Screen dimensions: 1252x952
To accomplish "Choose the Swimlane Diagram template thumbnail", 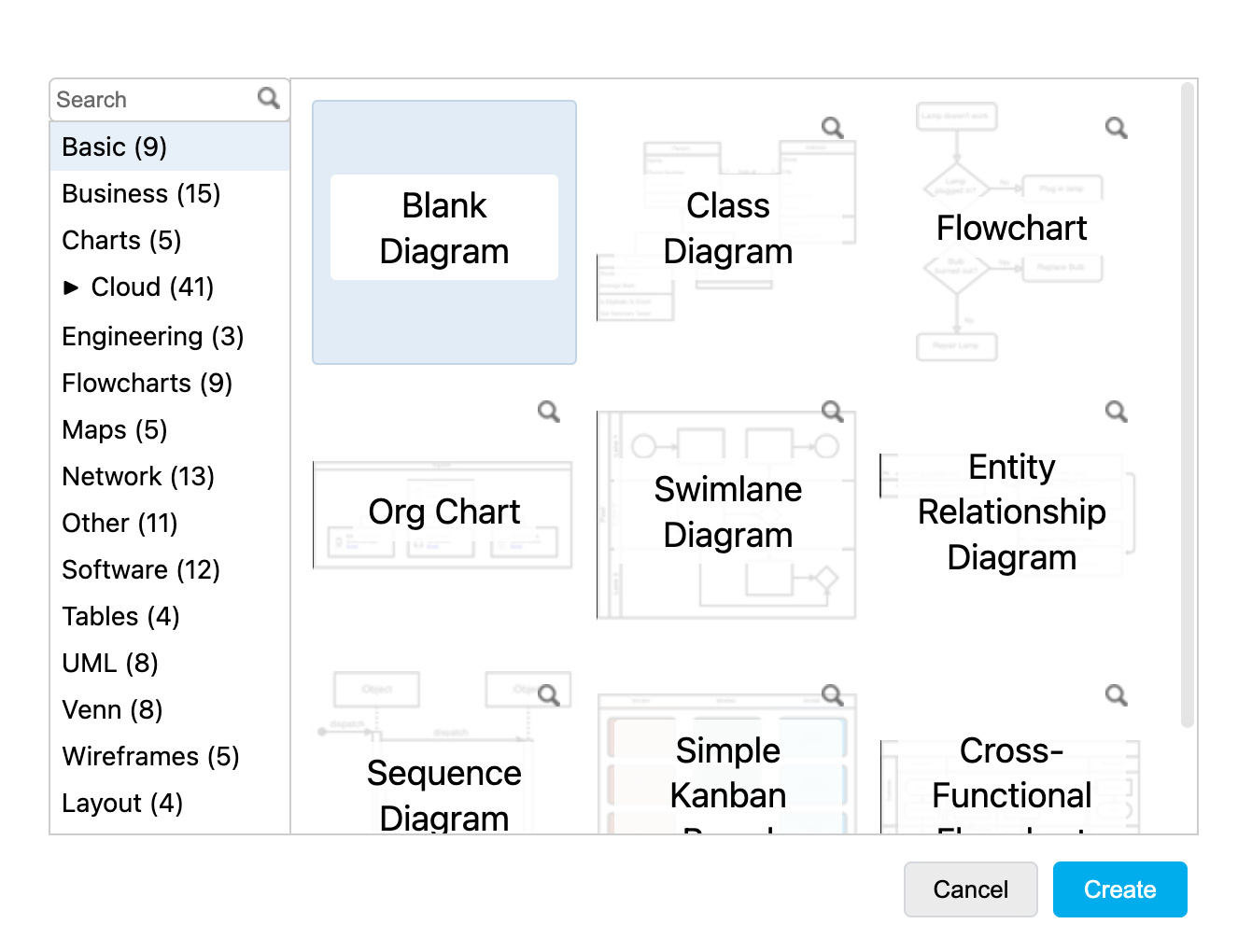I will point(727,513).
